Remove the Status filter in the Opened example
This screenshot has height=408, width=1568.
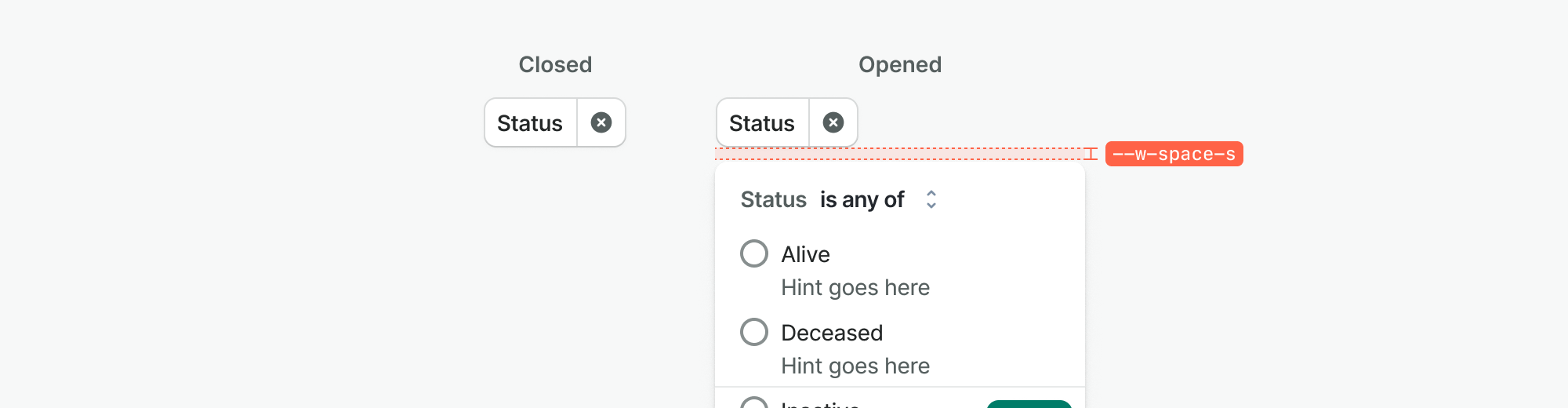point(833,122)
